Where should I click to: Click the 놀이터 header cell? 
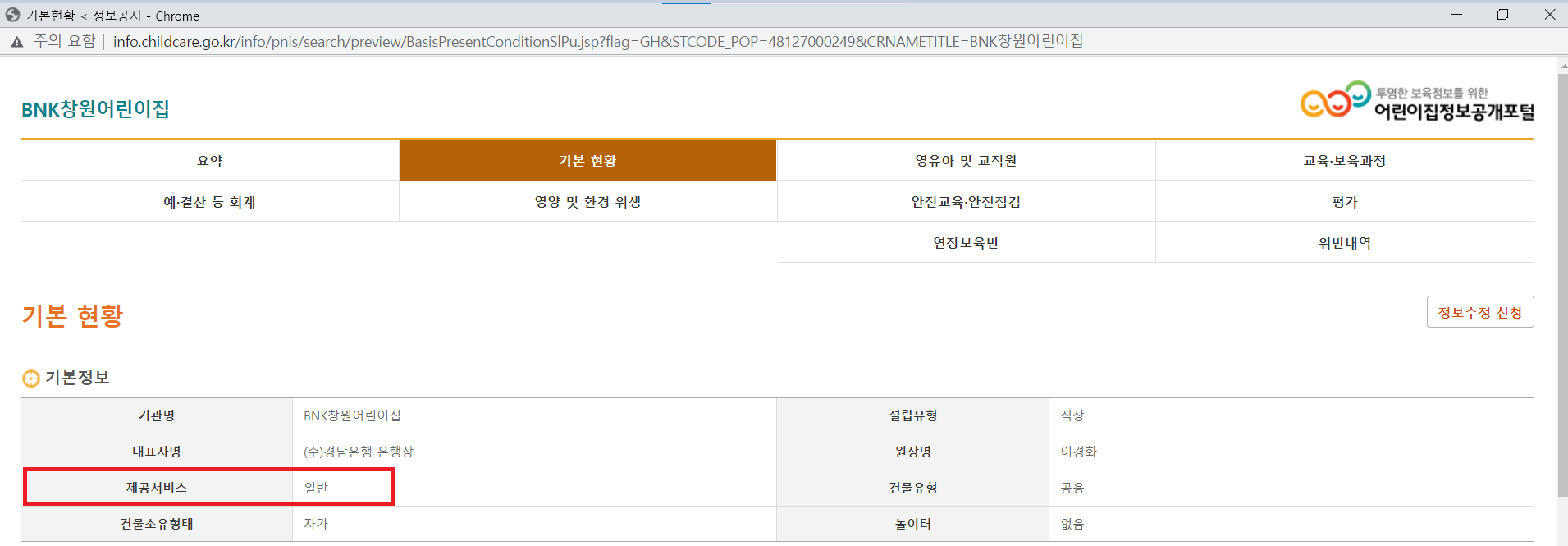(x=912, y=524)
